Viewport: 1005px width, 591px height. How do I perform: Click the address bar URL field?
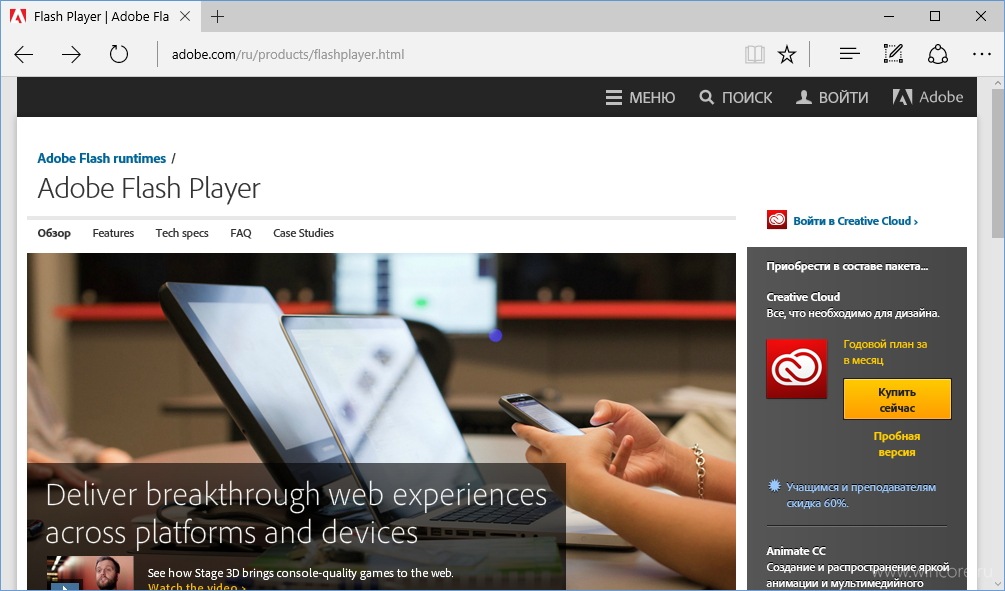click(449, 54)
